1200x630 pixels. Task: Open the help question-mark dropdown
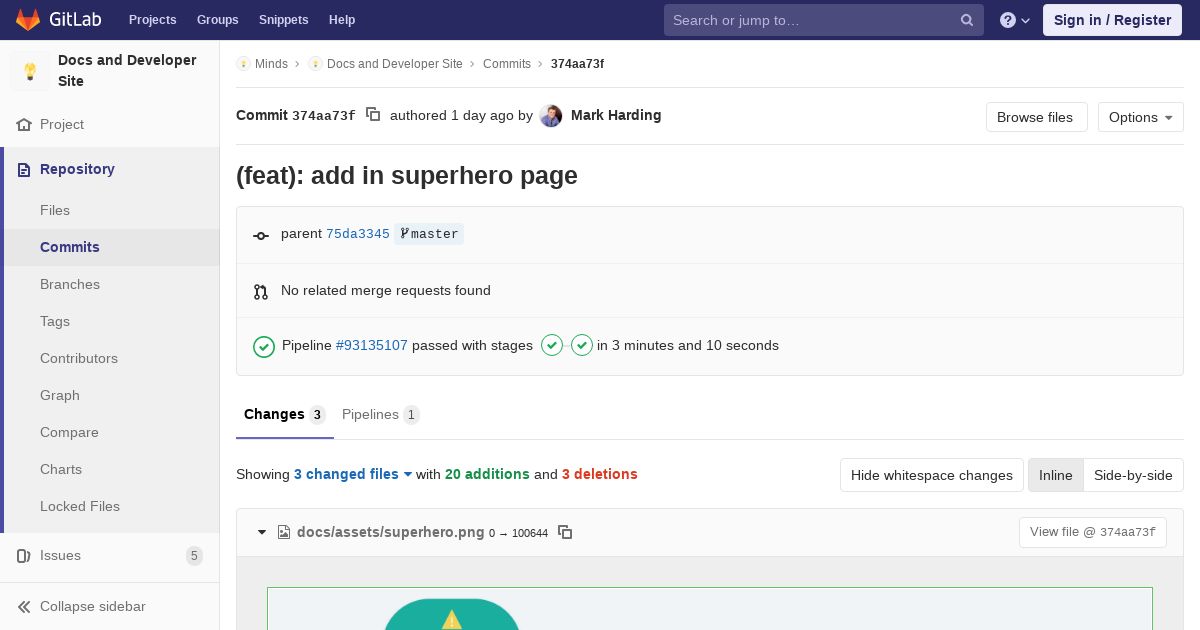point(1015,20)
